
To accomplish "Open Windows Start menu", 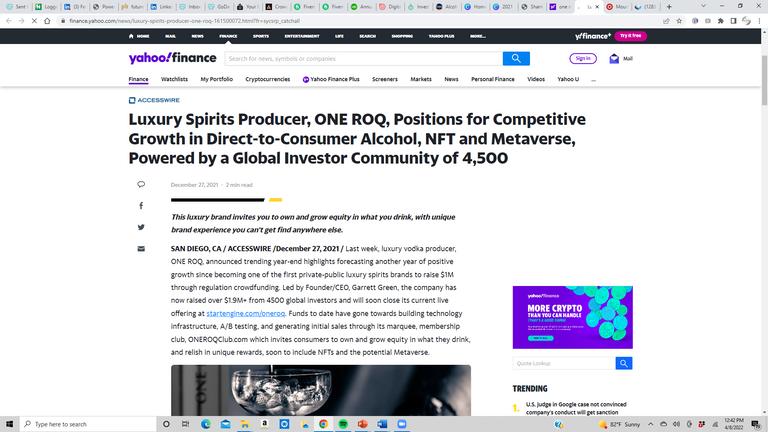I will tap(9, 424).
